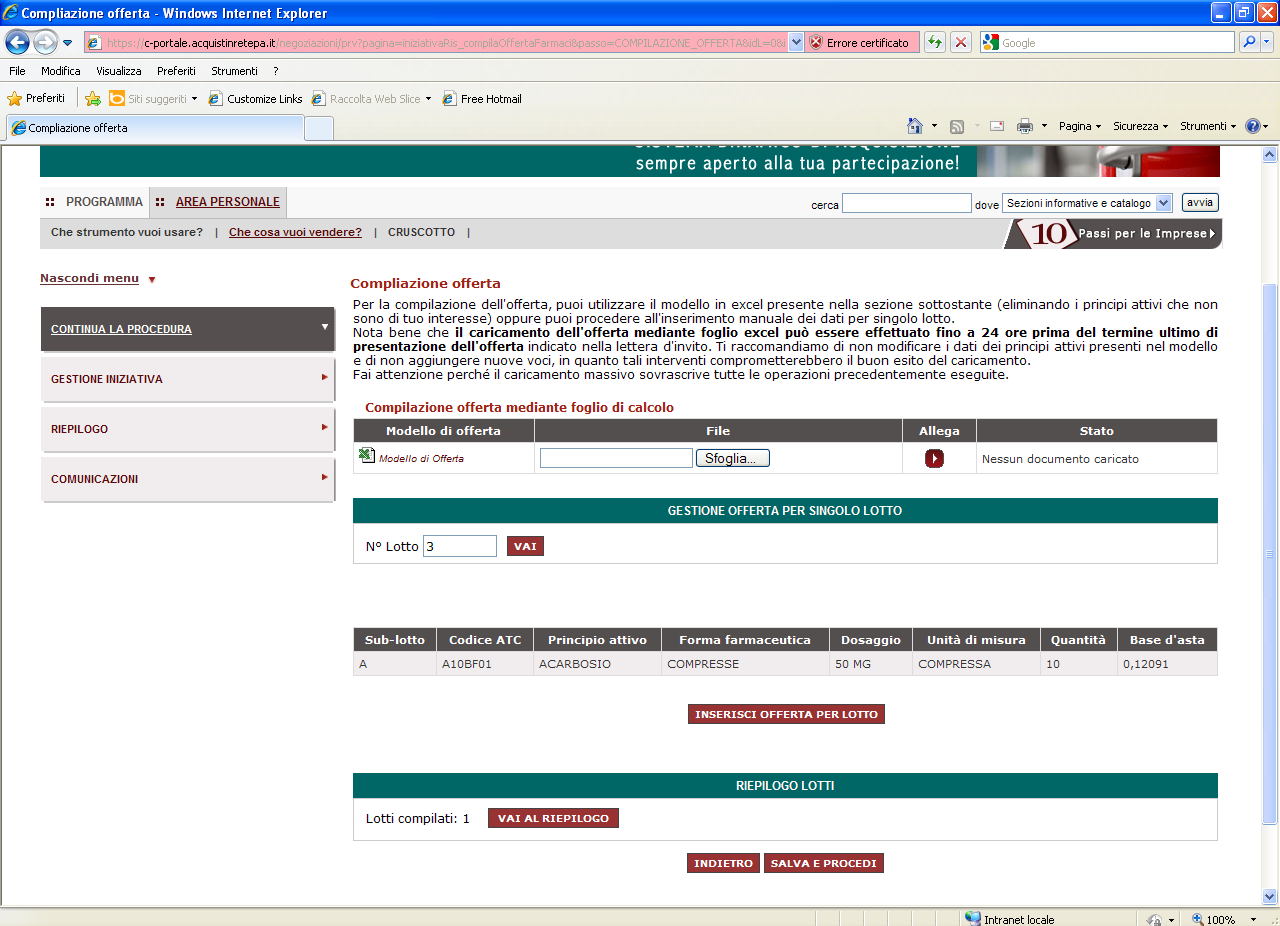This screenshot has width=1280, height=926.
Task: Open the Free Hotmail favorite
Action: pyautogui.click(x=482, y=98)
